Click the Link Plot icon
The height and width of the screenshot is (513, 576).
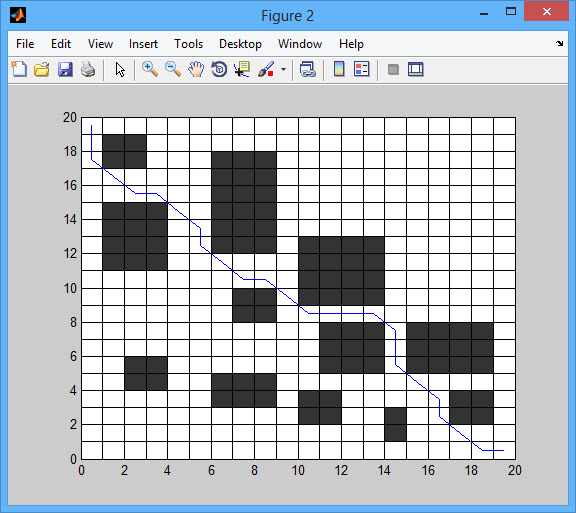[307, 69]
